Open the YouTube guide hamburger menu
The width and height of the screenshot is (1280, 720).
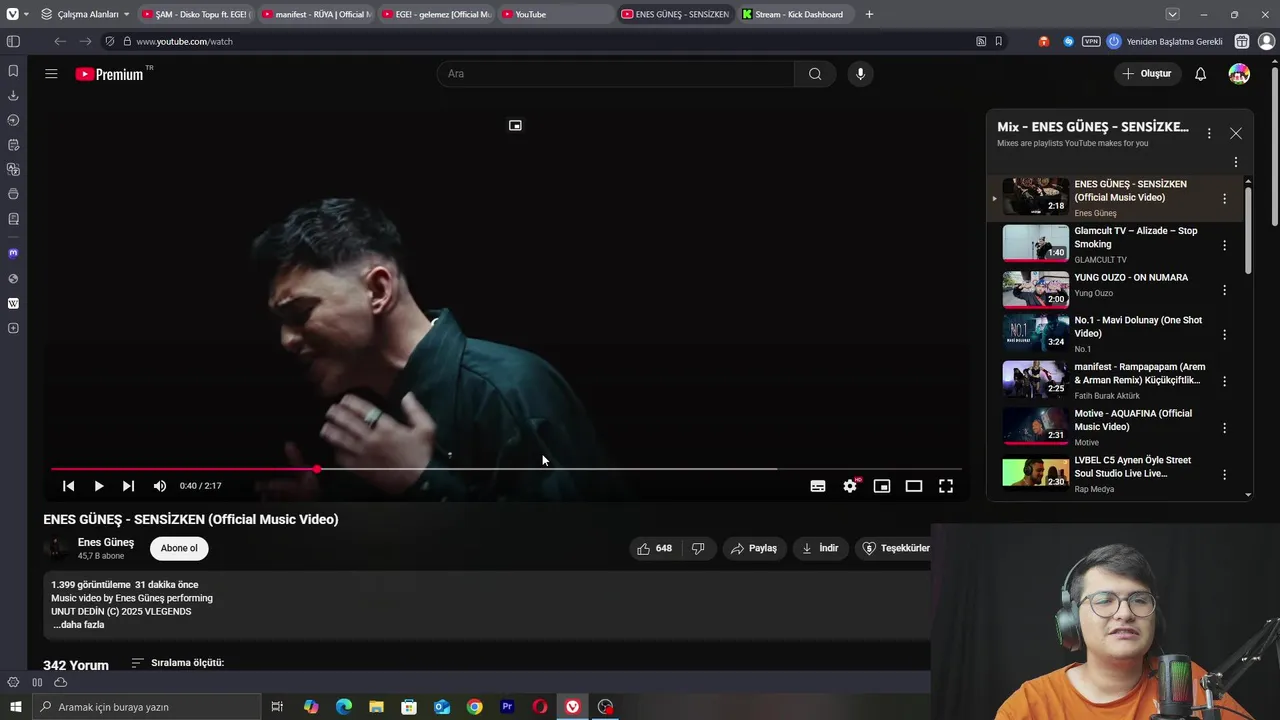(51, 74)
